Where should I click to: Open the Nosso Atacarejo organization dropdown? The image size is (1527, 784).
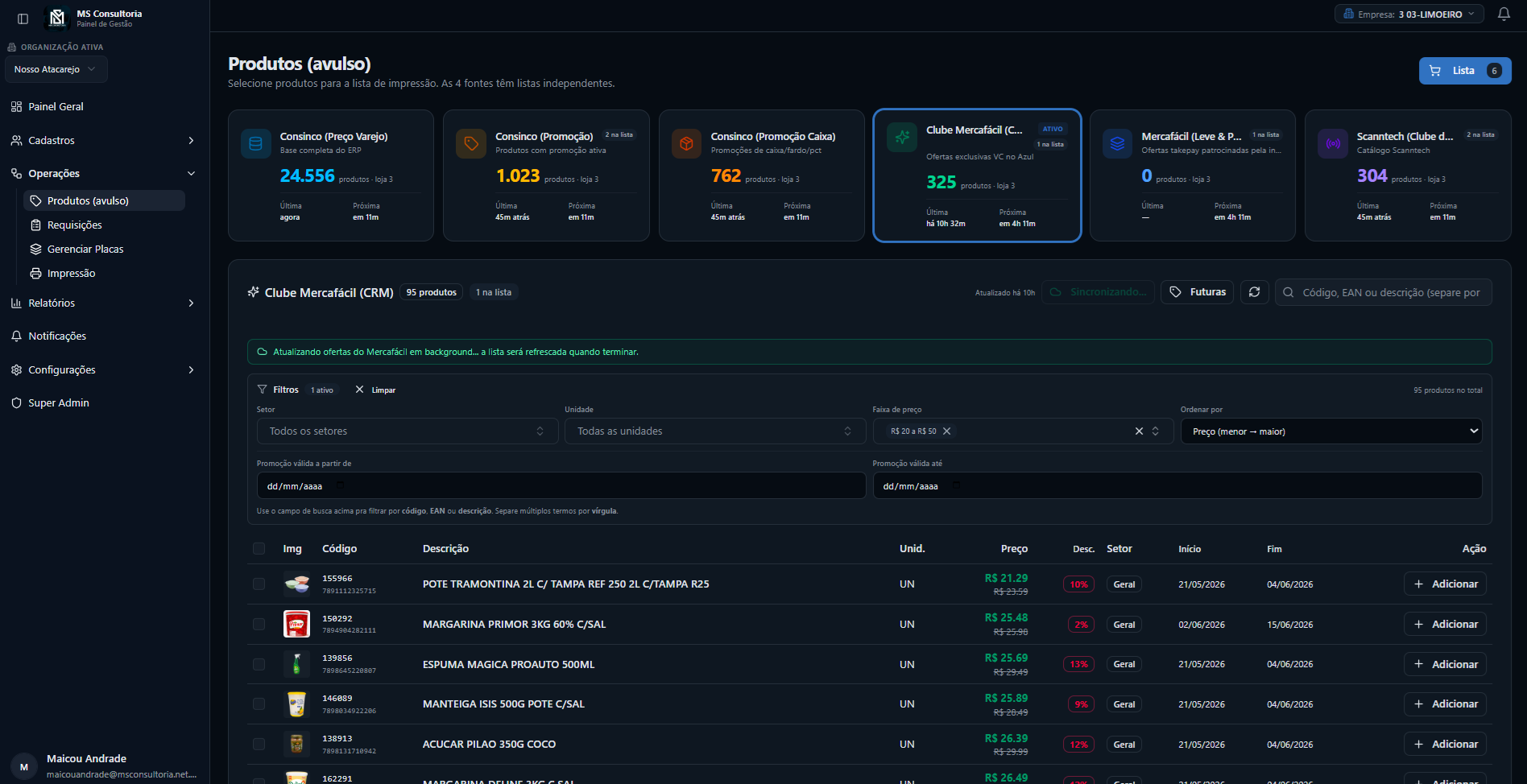(56, 69)
